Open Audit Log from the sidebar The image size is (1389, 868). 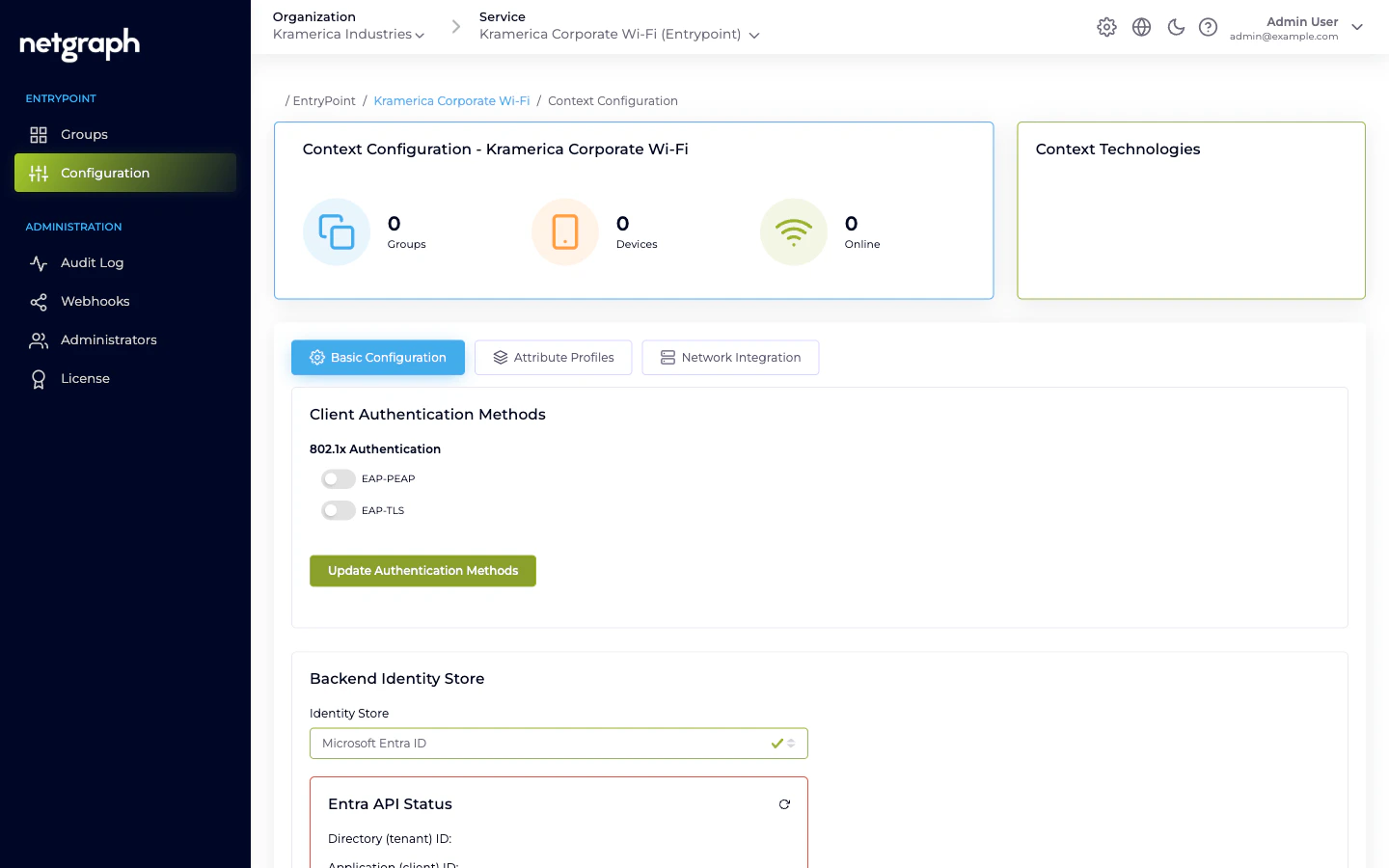click(92, 262)
